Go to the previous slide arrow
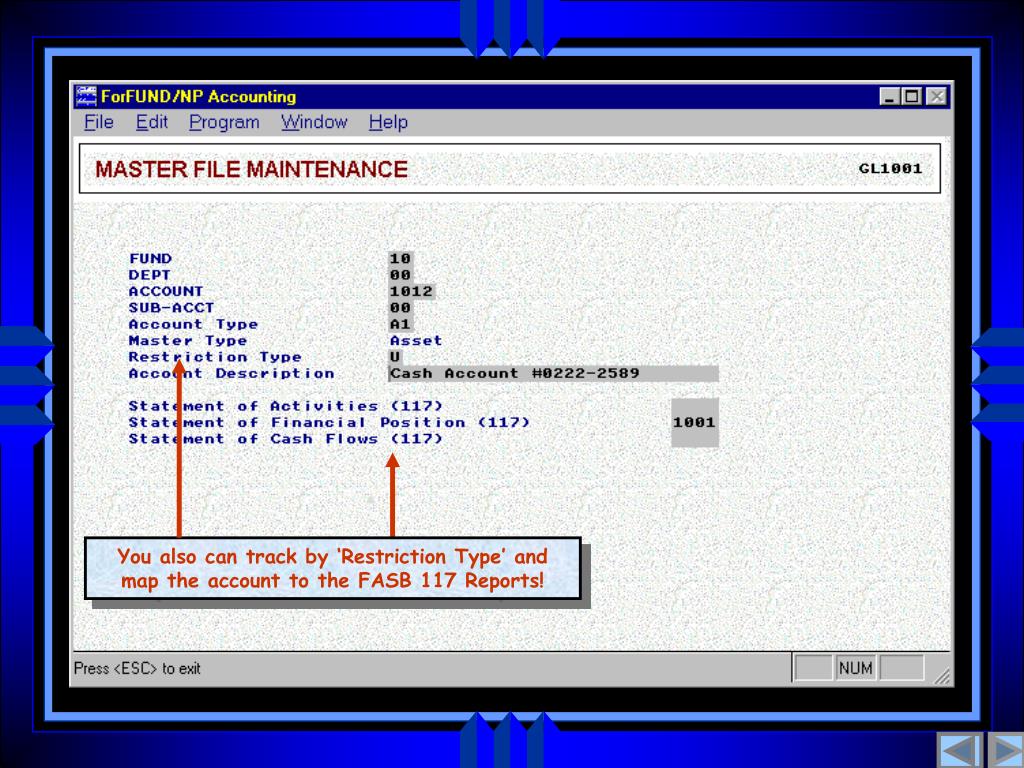 click(x=959, y=750)
